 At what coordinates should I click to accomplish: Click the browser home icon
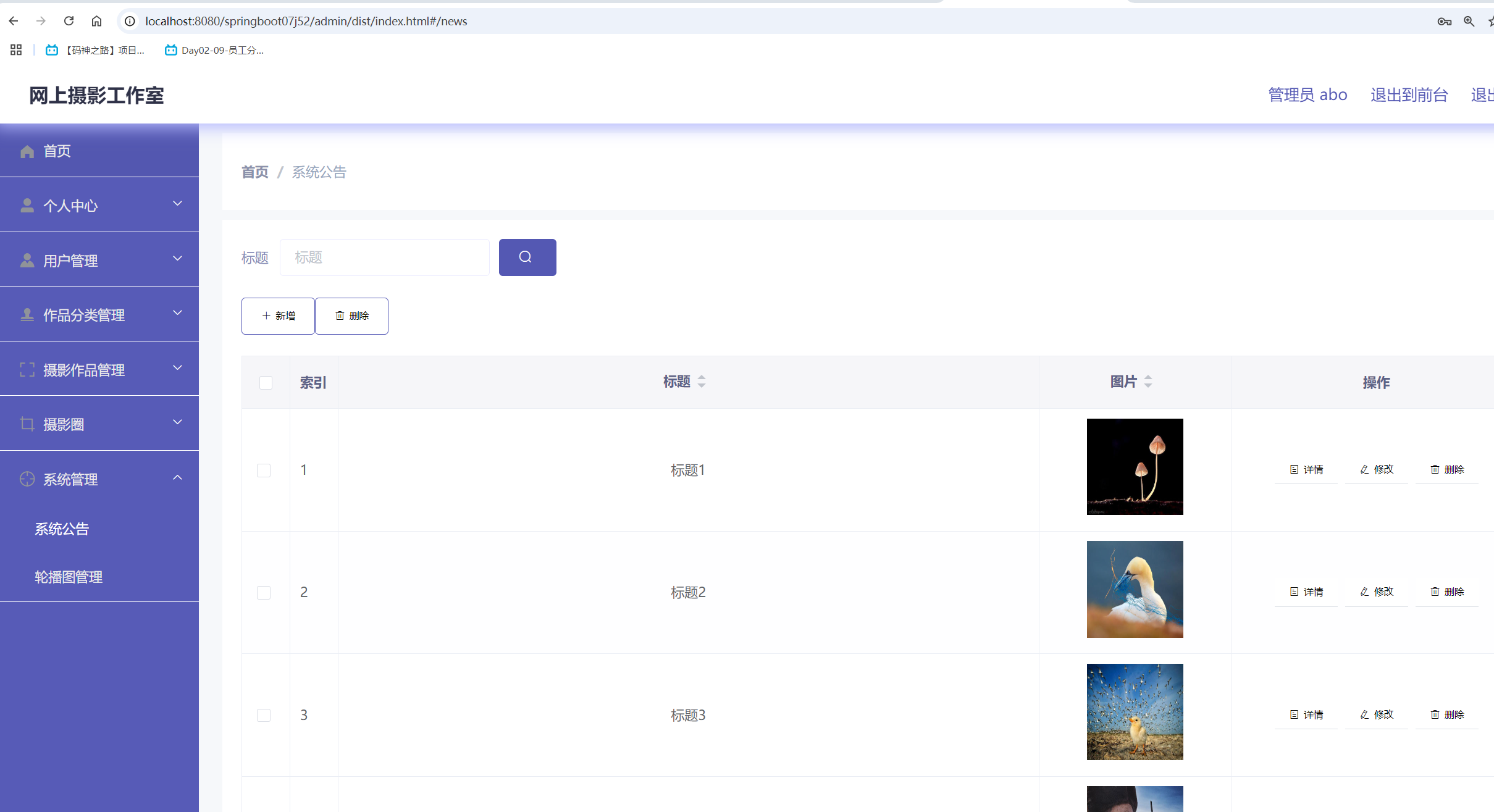click(96, 21)
